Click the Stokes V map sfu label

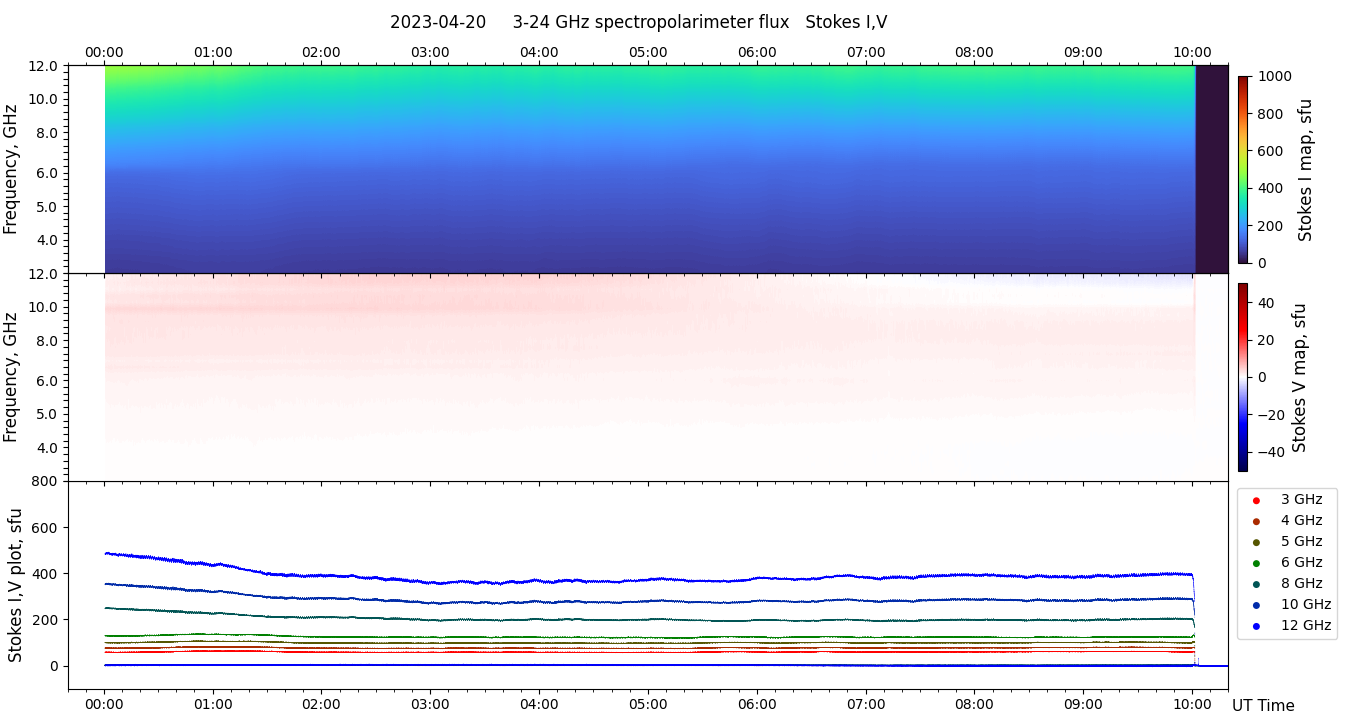(1300, 377)
